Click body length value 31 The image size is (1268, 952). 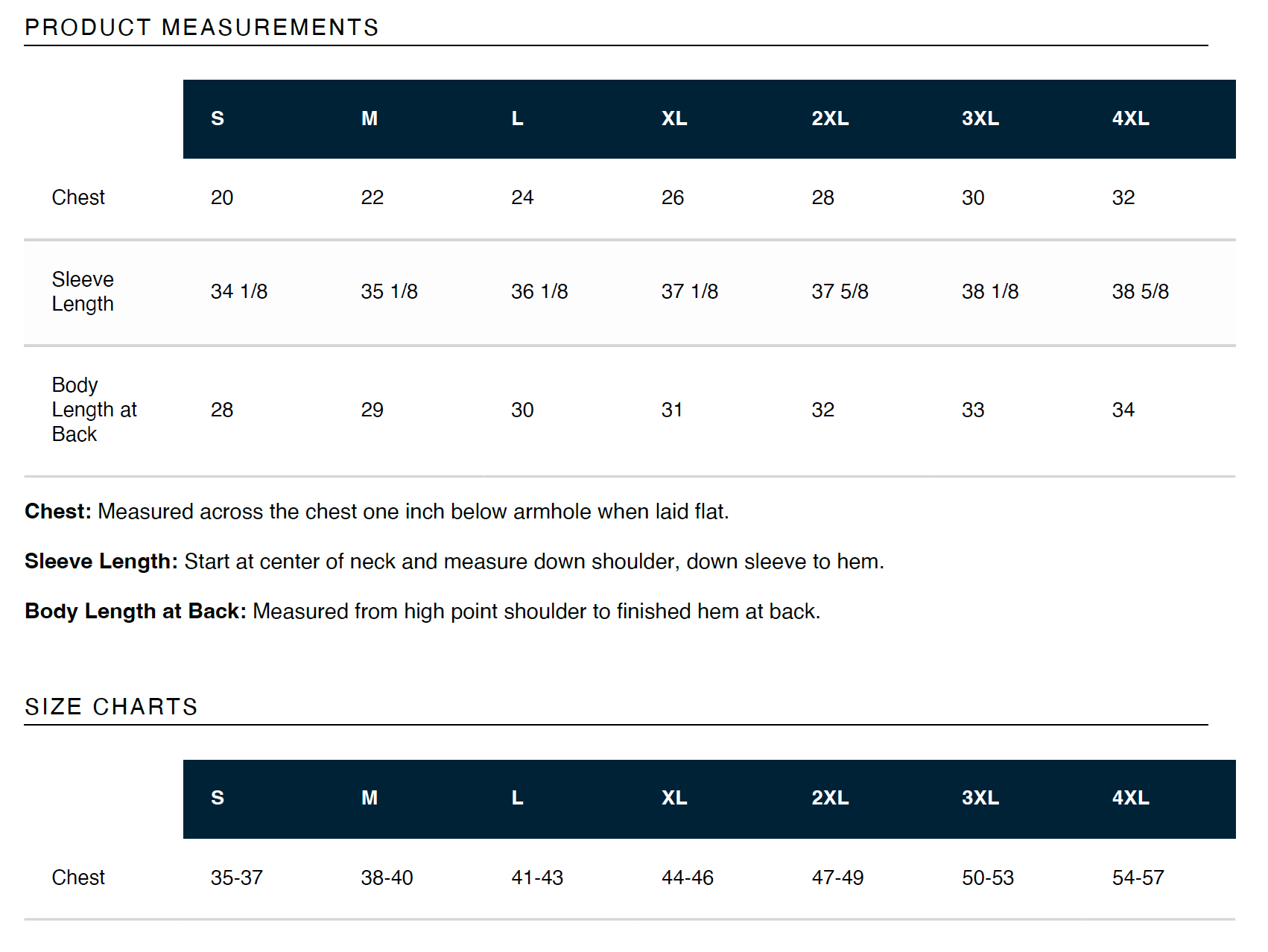coord(672,410)
